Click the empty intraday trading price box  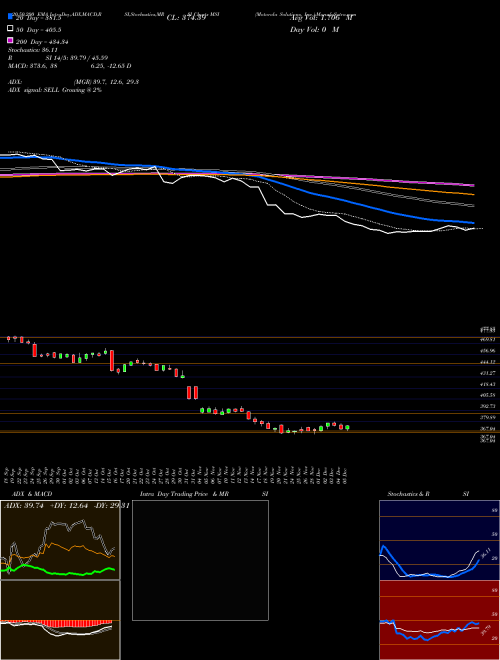(x=200, y=560)
